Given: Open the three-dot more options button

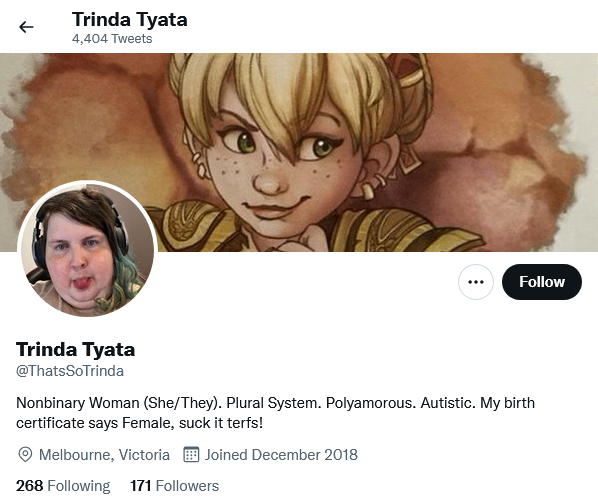Looking at the screenshot, I should click(x=476, y=282).
